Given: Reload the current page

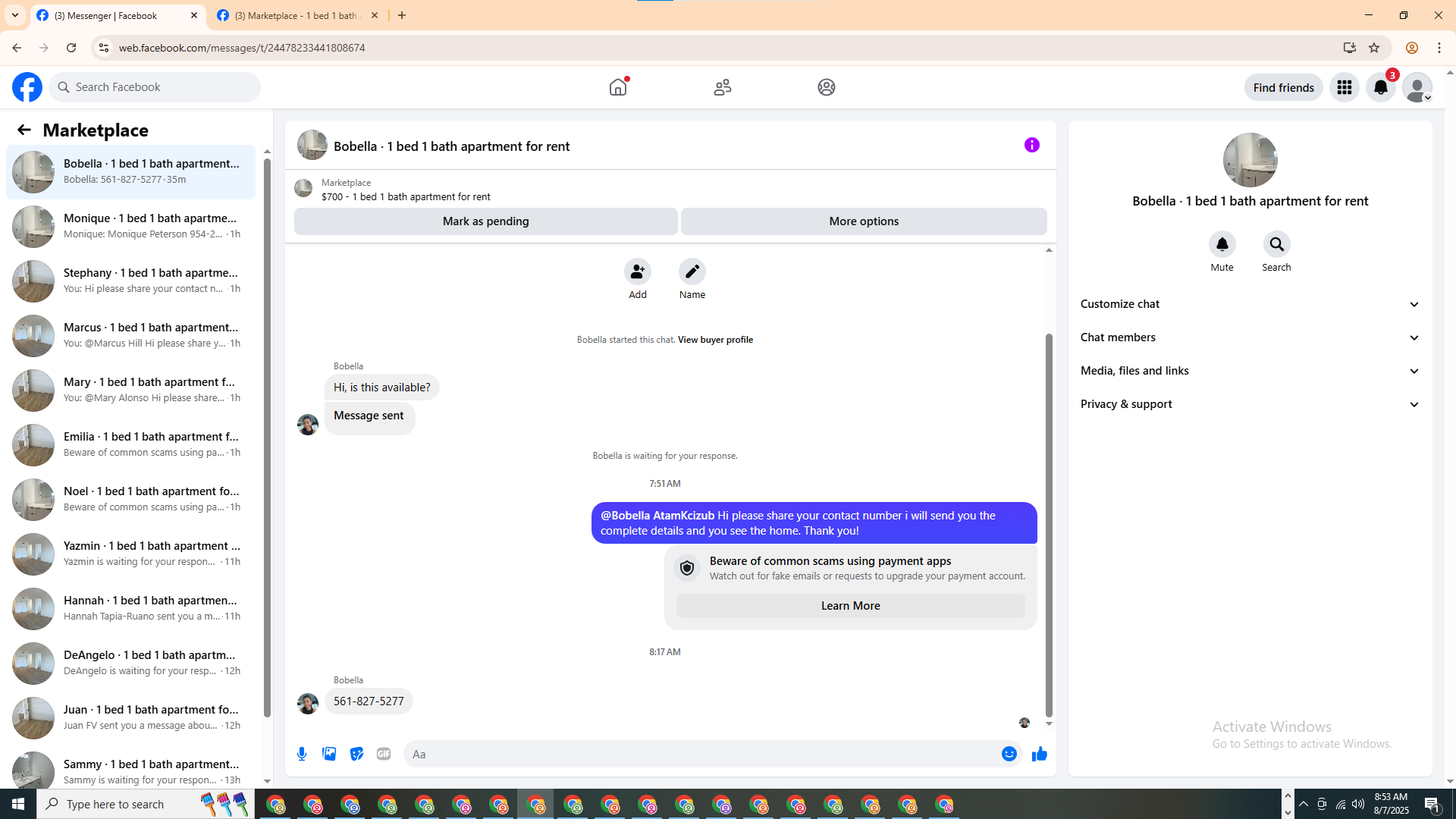Looking at the screenshot, I should coord(71,48).
